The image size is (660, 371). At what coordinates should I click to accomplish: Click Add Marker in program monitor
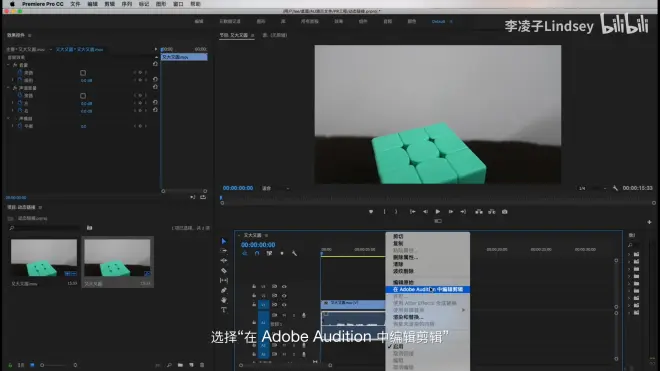coord(371,212)
